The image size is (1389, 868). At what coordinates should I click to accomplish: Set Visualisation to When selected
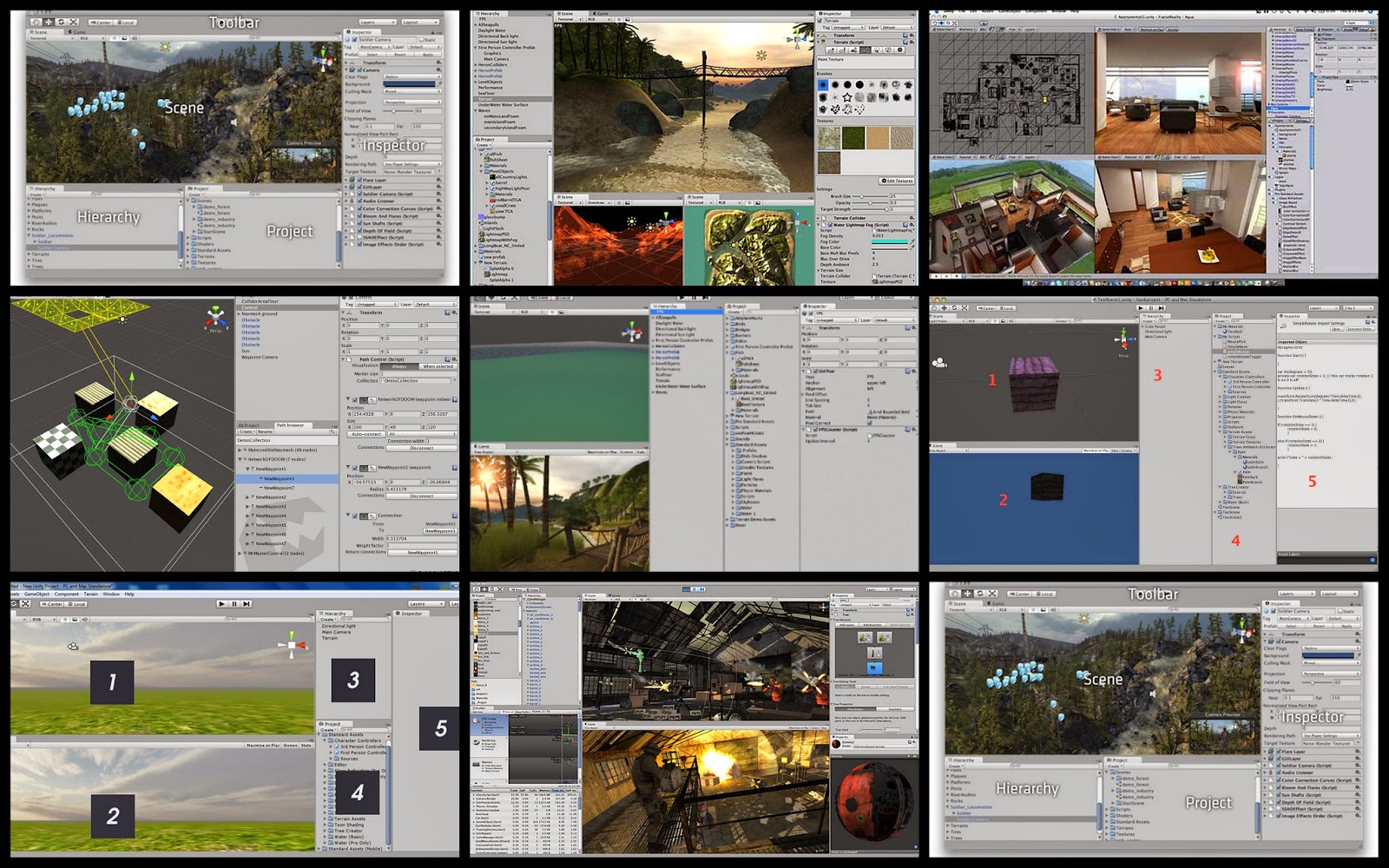click(x=438, y=366)
